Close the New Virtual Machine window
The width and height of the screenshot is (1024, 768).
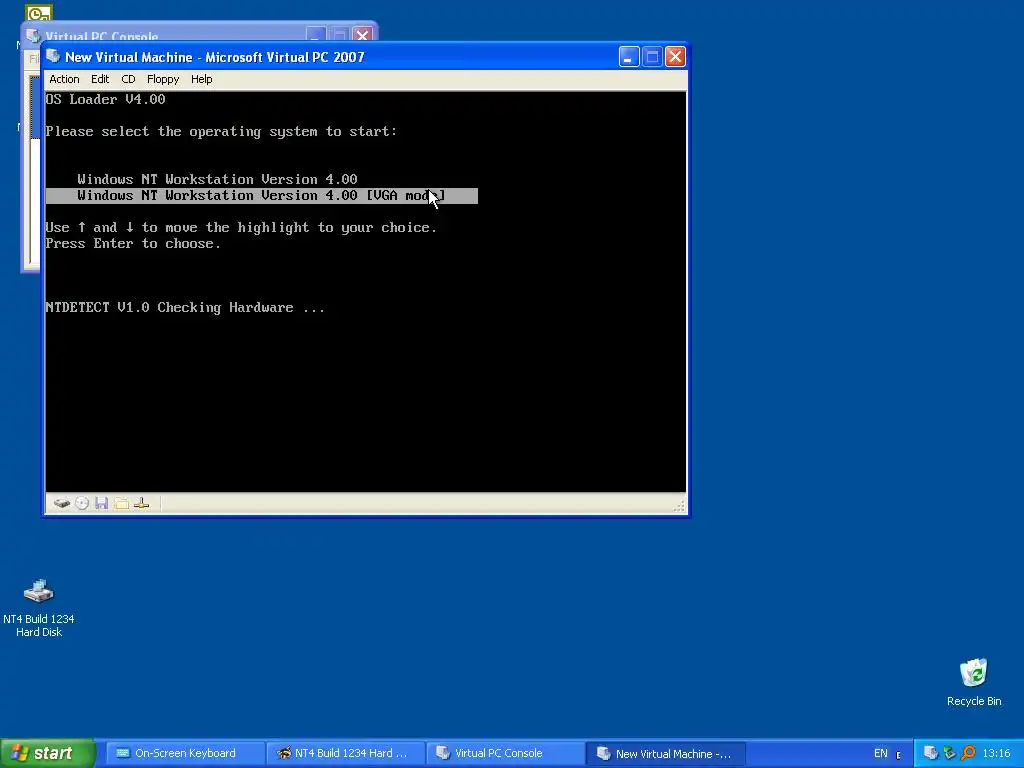point(675,57)
